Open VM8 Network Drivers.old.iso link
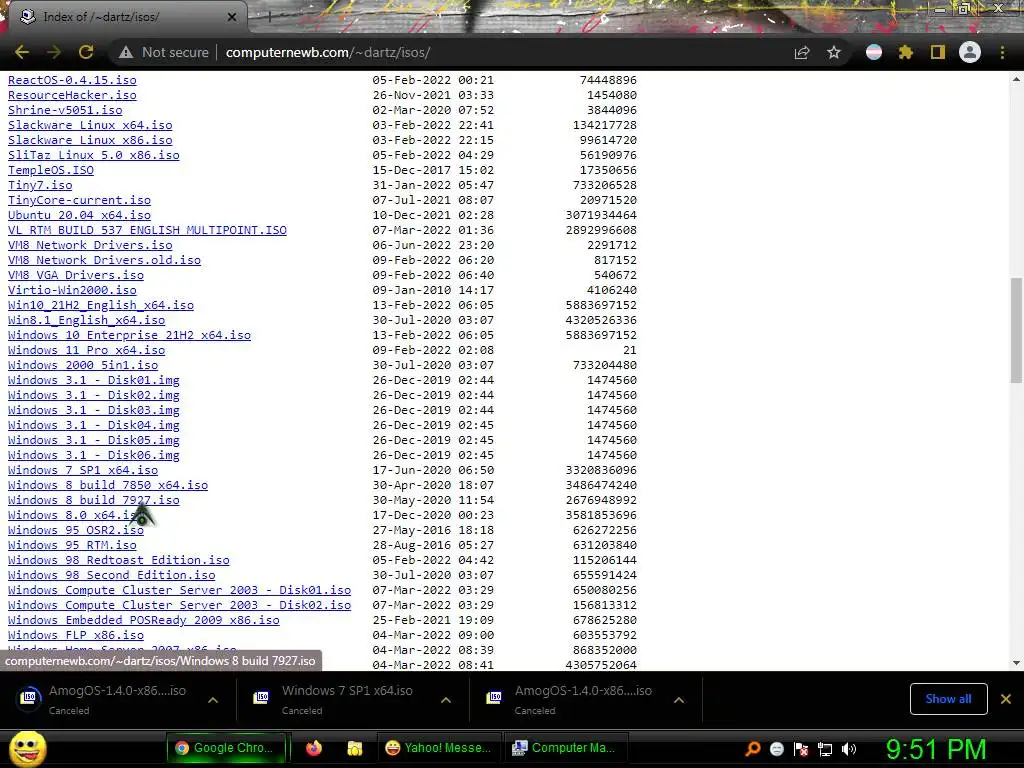This screenshot has width=1024, height=768. click(104, 261)
